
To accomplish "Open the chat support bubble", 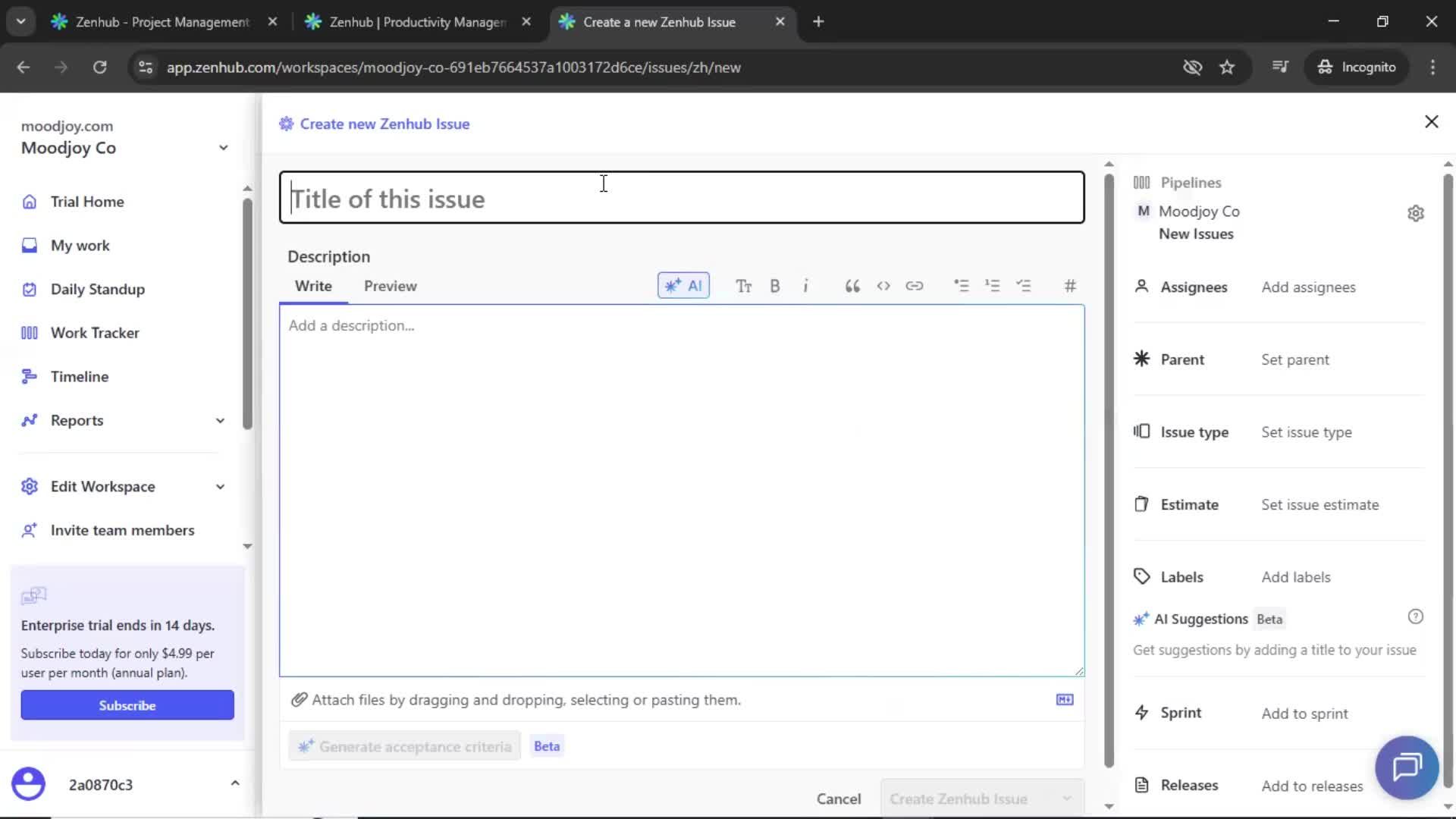I will pos(1407,767).
